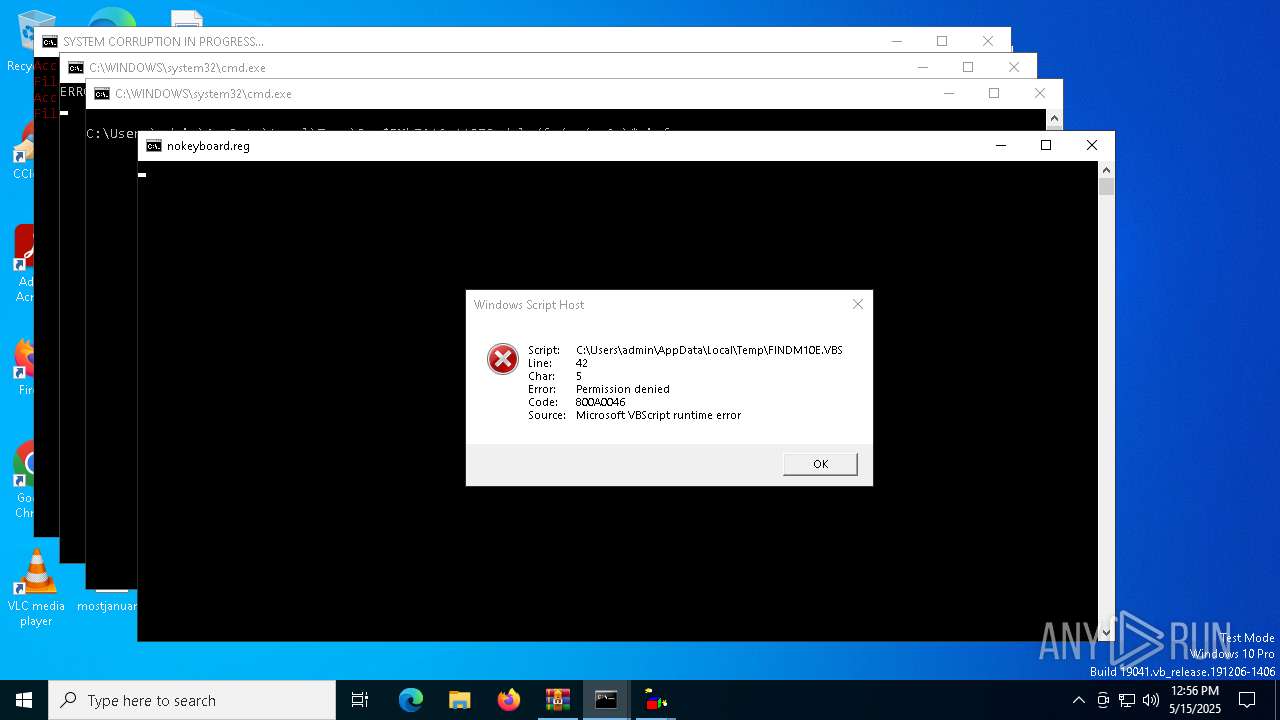Click the red error icon in dialog
This screenshot has width=1280, height=720.
pyautogui.click(x=502, y=358)
